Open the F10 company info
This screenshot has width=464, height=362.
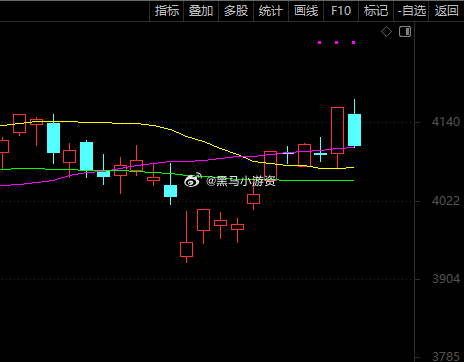[341, 11]
